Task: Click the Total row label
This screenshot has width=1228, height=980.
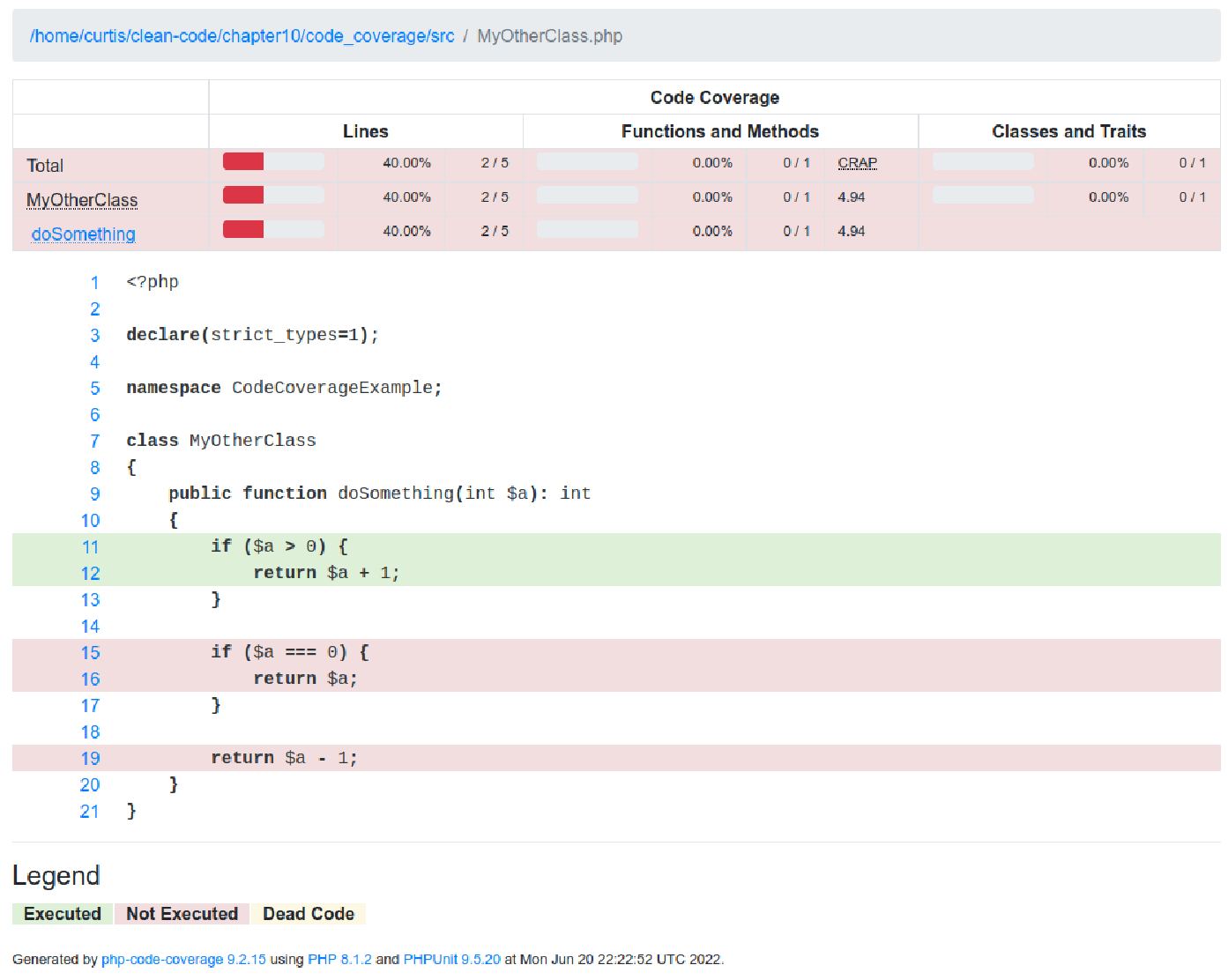Action: coord(45,166)
